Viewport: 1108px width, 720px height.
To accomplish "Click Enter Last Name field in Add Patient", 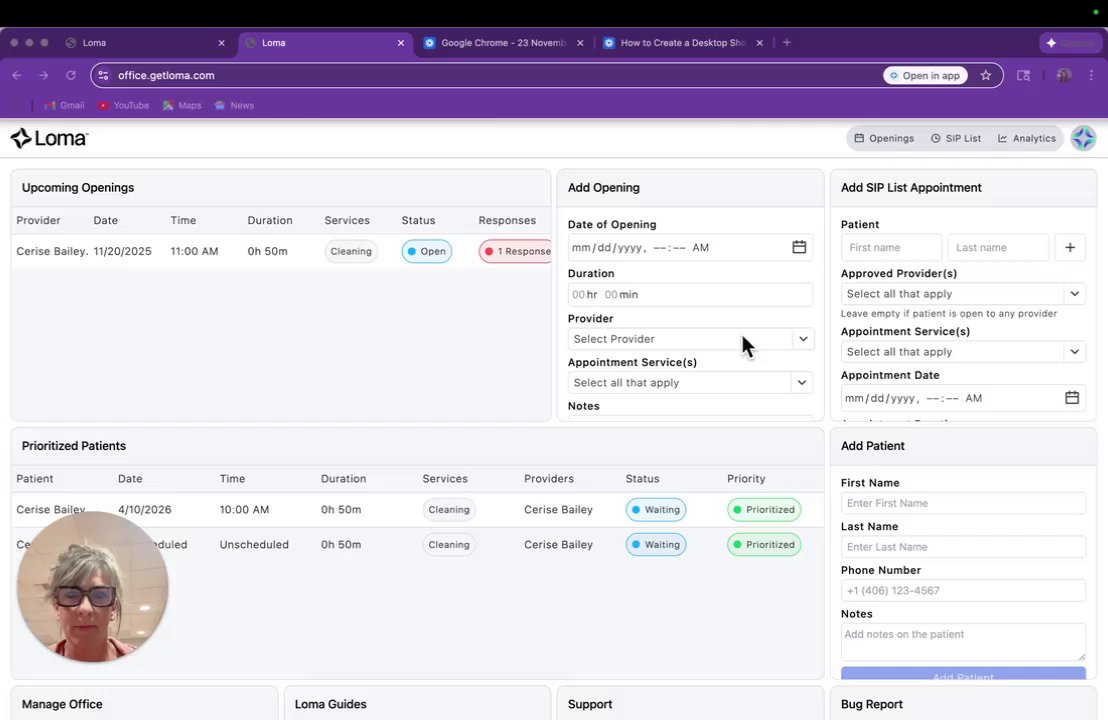I will tap(963, 547).
